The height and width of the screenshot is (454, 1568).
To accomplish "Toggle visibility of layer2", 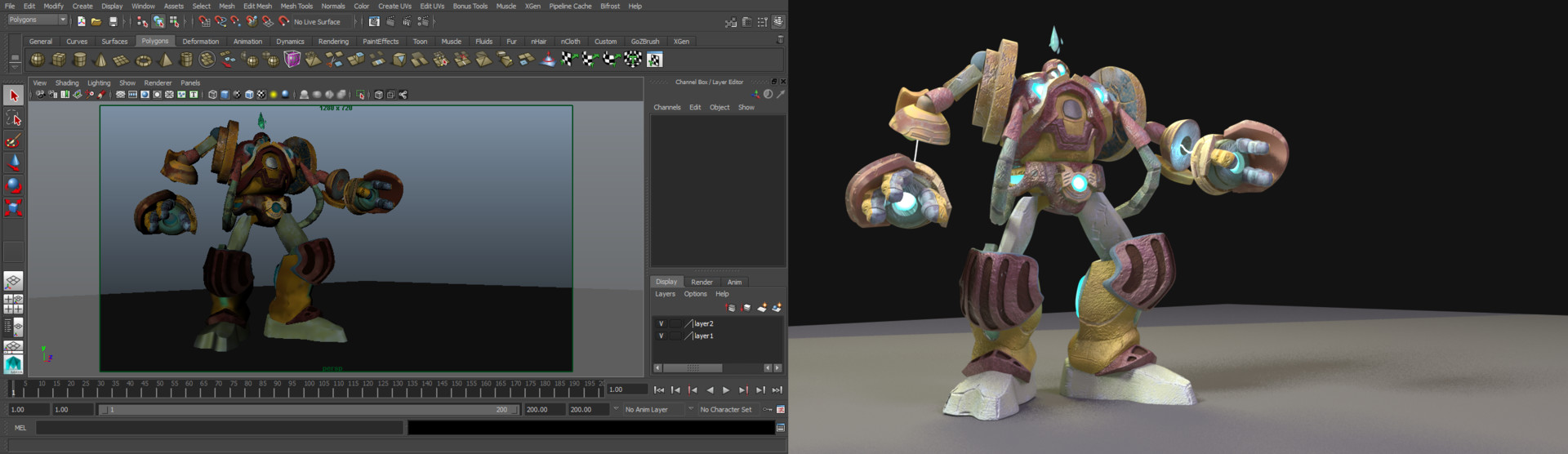I will coord(661,324).
